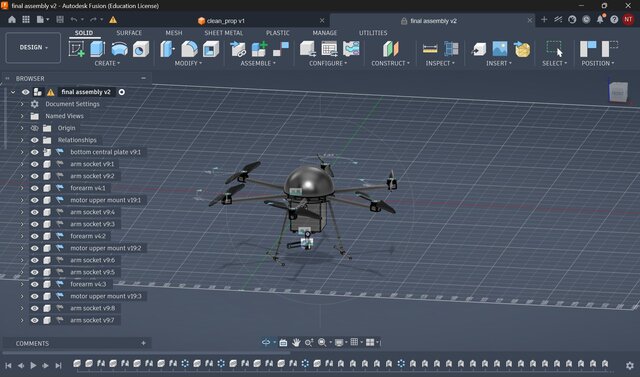This screenshot has height=377, width=640.
Task: Click the Insert Component icon in Assemble
Action: pyautogui.click(x=238, y=49)
